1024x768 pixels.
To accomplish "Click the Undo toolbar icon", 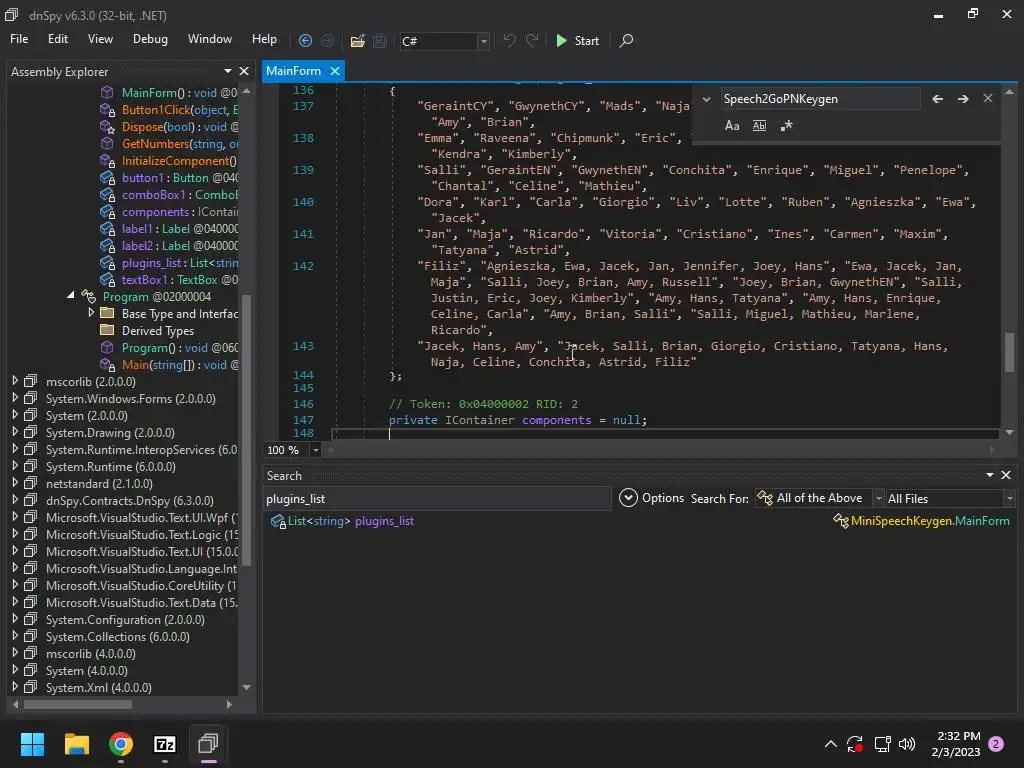I will point(509,40).
